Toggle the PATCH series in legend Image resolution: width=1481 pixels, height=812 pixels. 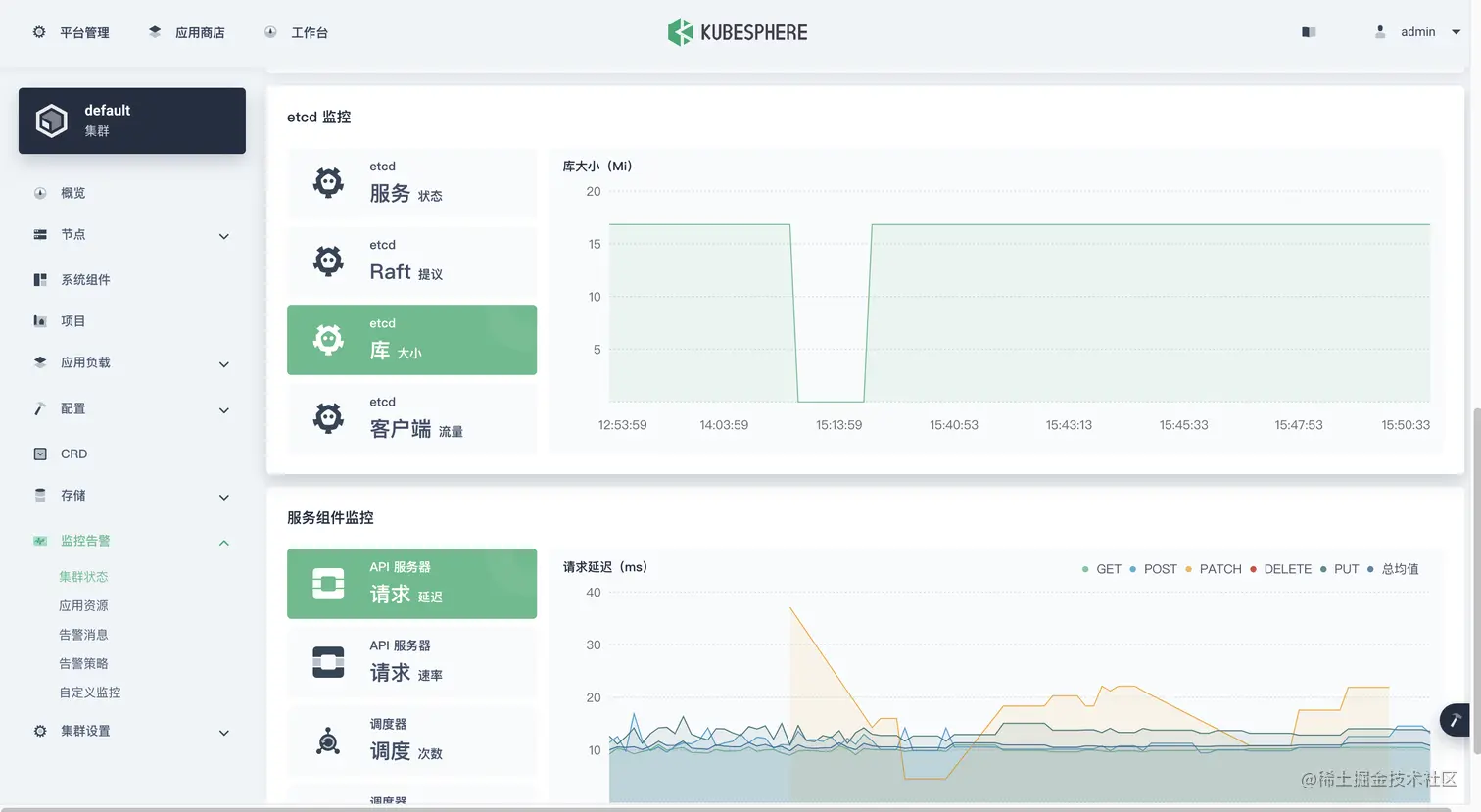[1213, 569]
